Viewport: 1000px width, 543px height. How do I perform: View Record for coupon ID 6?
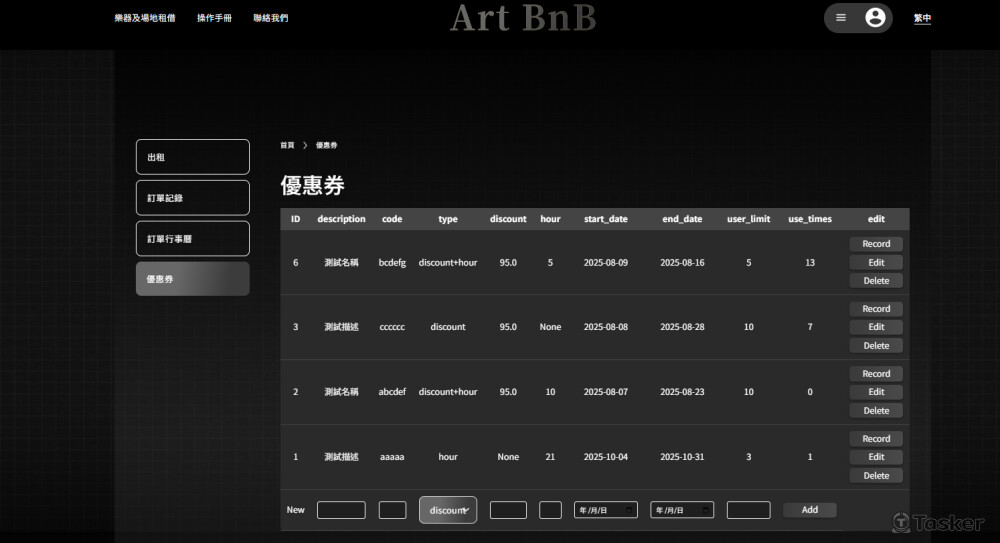pos(876,244)
